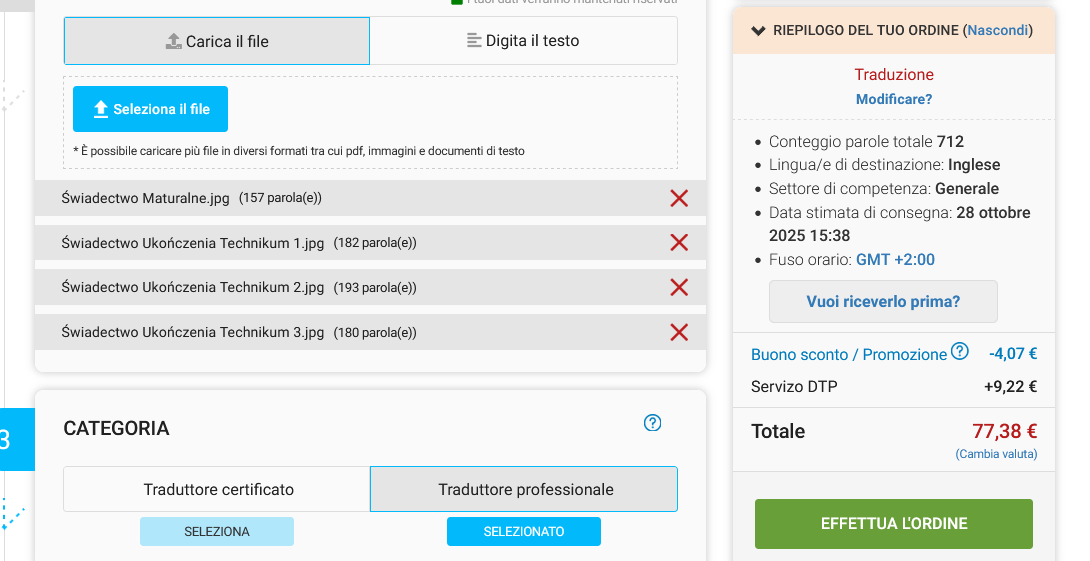Open the Cambia valuta currency option
Viewport: 1090px width, 561px height.
996,454
